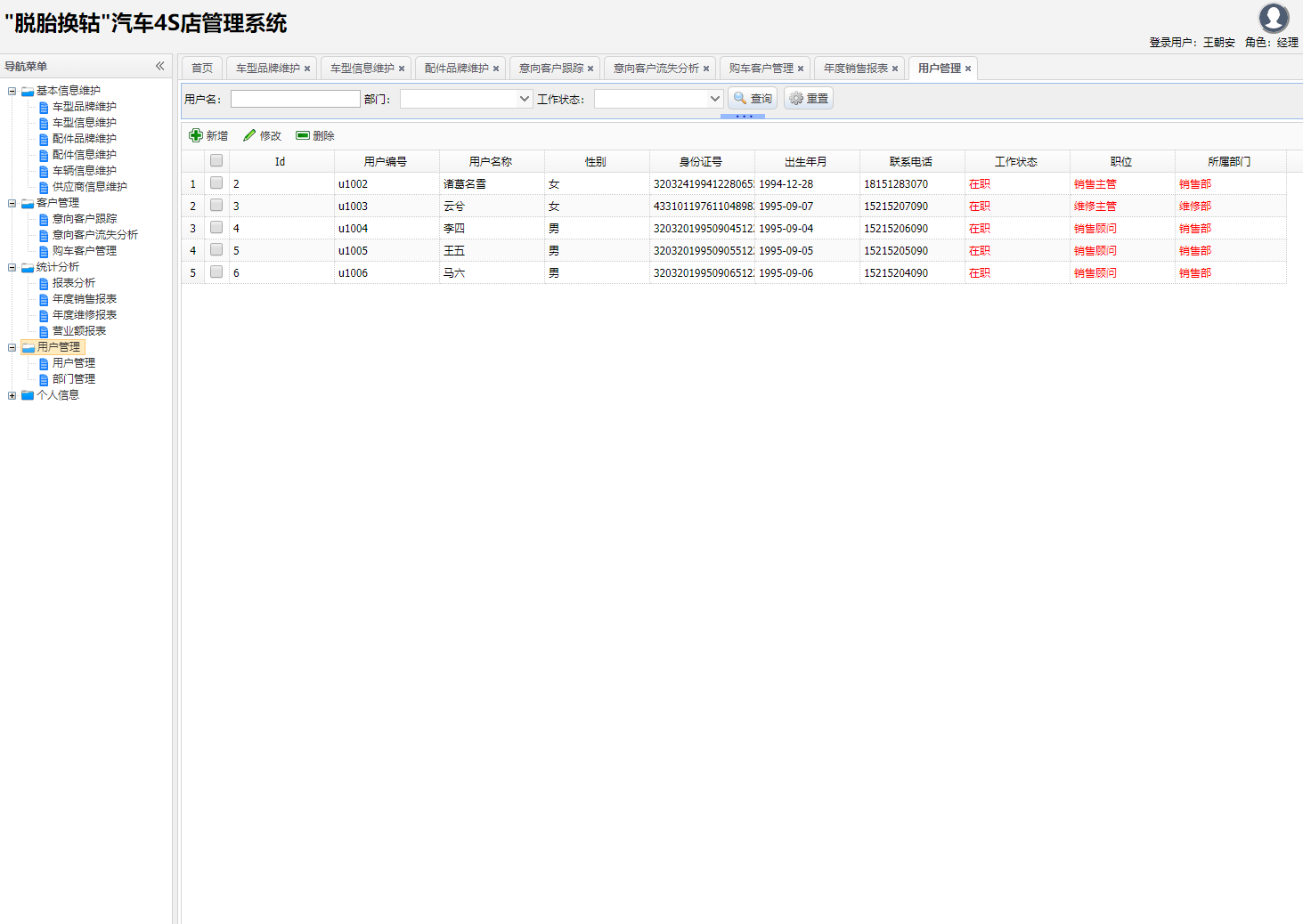Tick the checkbox for row u1004
This screenshot has width=1303, height=924.
(216, 227)
